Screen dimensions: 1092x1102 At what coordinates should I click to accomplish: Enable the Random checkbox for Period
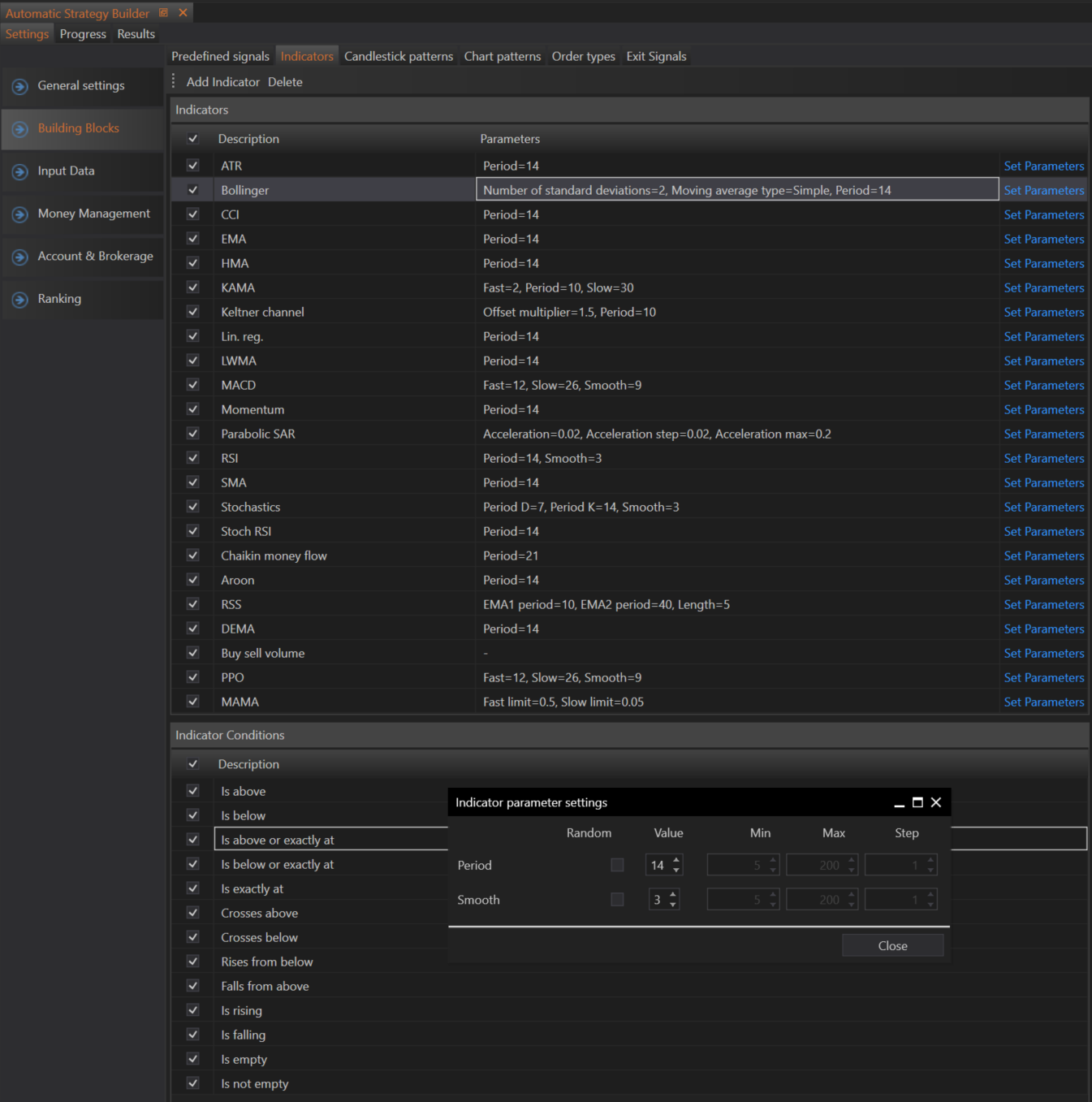(617, 865)
